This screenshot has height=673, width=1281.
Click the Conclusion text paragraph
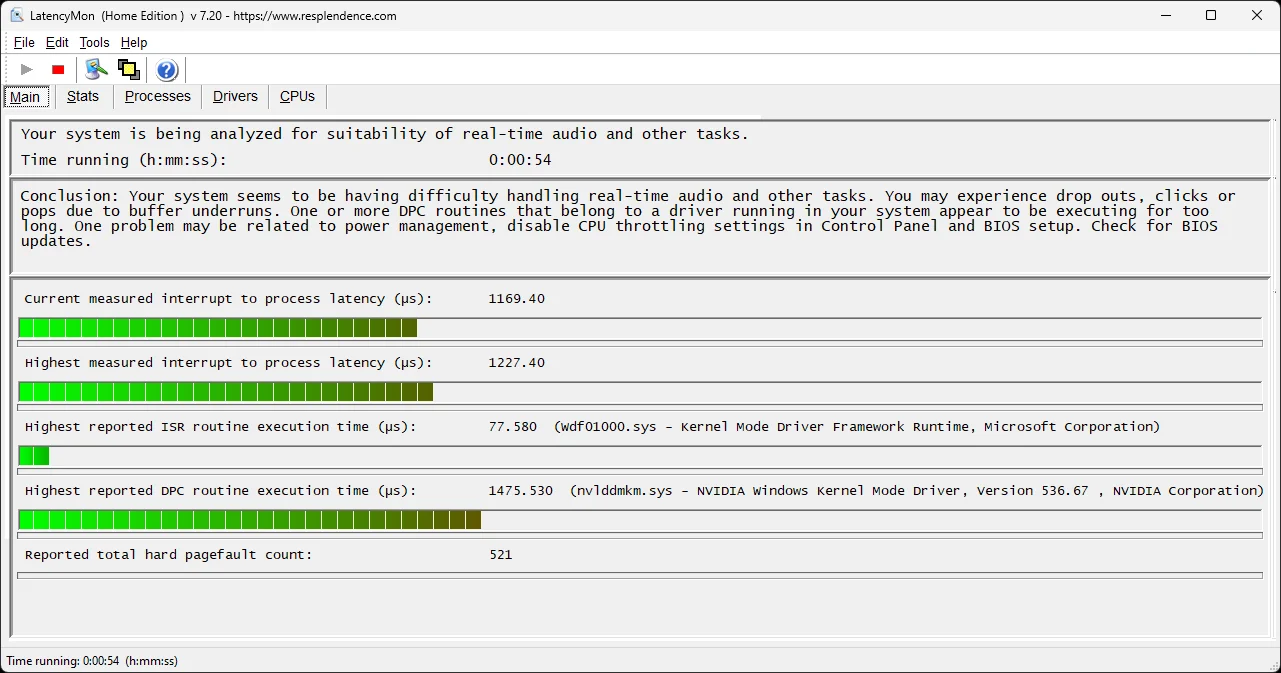(628, 219)
